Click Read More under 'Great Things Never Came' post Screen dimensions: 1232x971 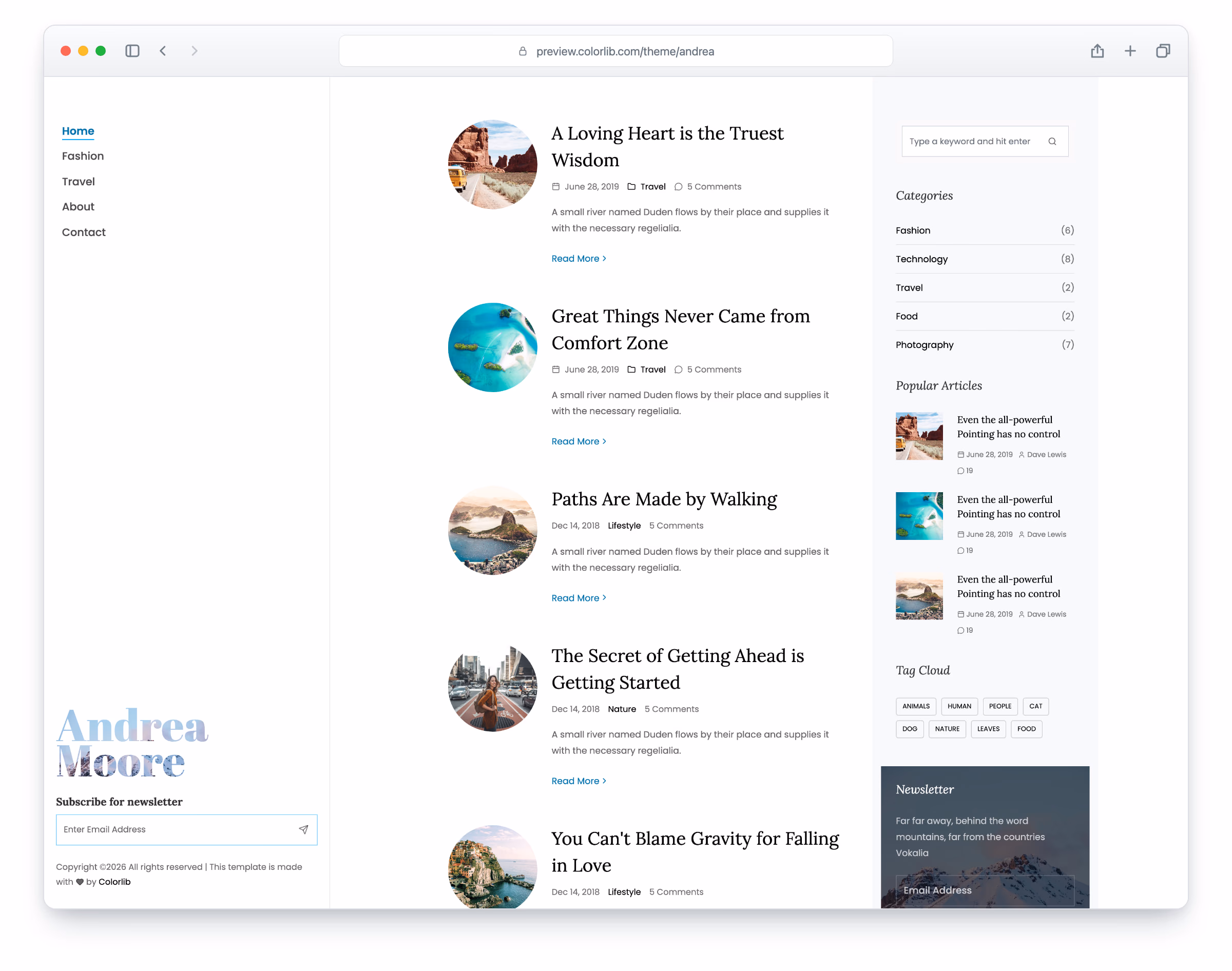[579, 441]
